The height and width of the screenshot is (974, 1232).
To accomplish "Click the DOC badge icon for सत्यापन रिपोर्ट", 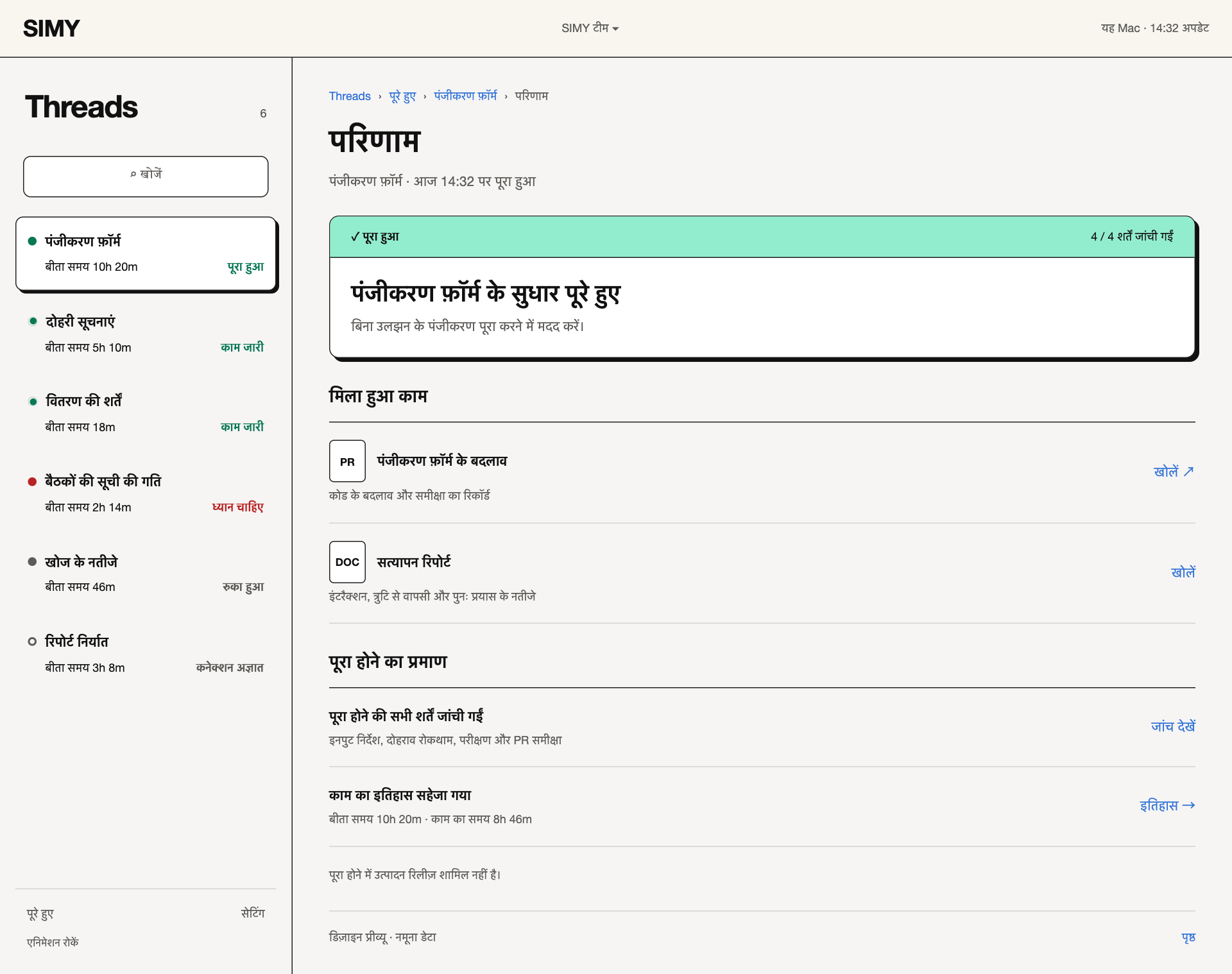I will click(347, 561).
